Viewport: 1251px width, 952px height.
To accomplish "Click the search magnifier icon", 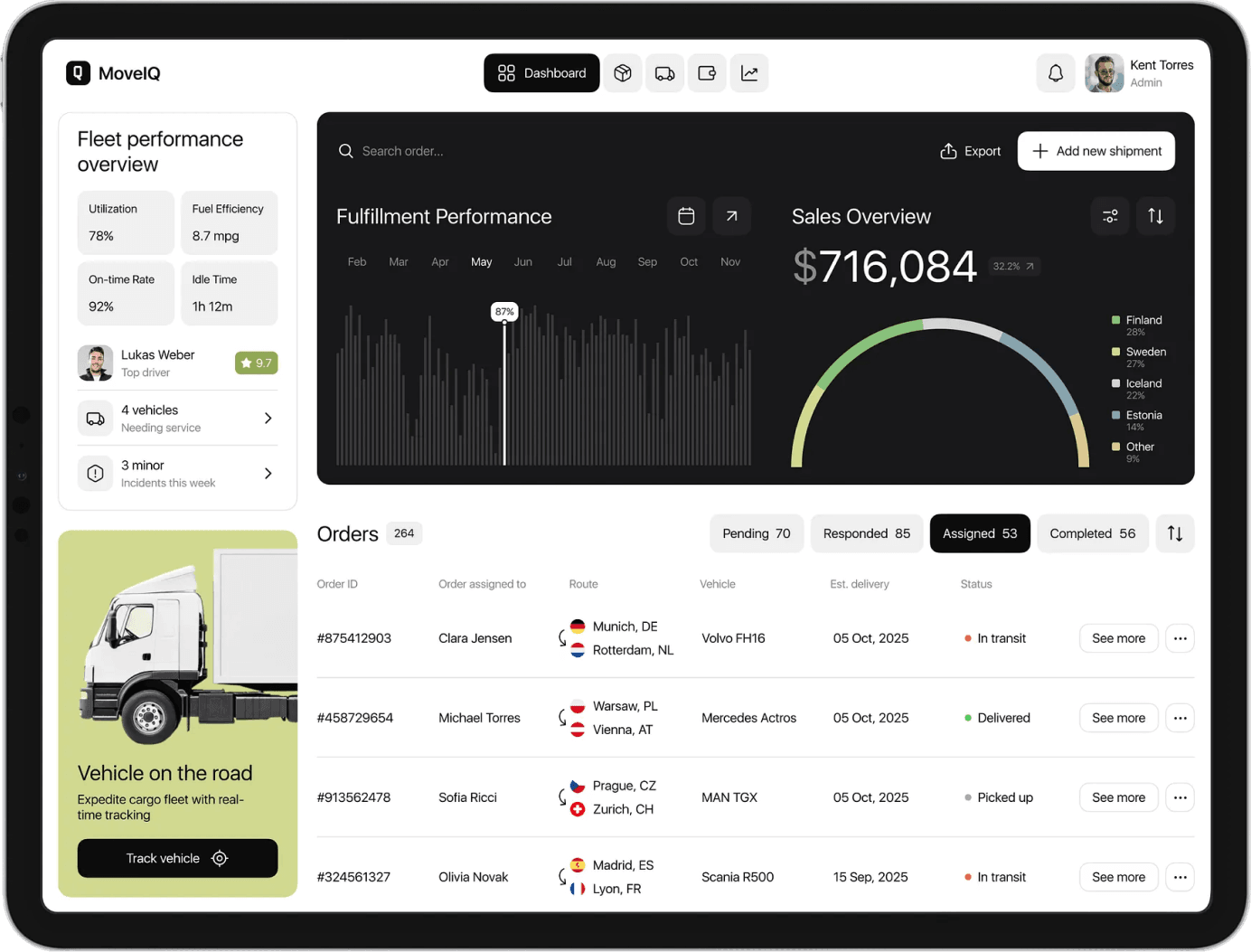I will [x=346, y=151].
